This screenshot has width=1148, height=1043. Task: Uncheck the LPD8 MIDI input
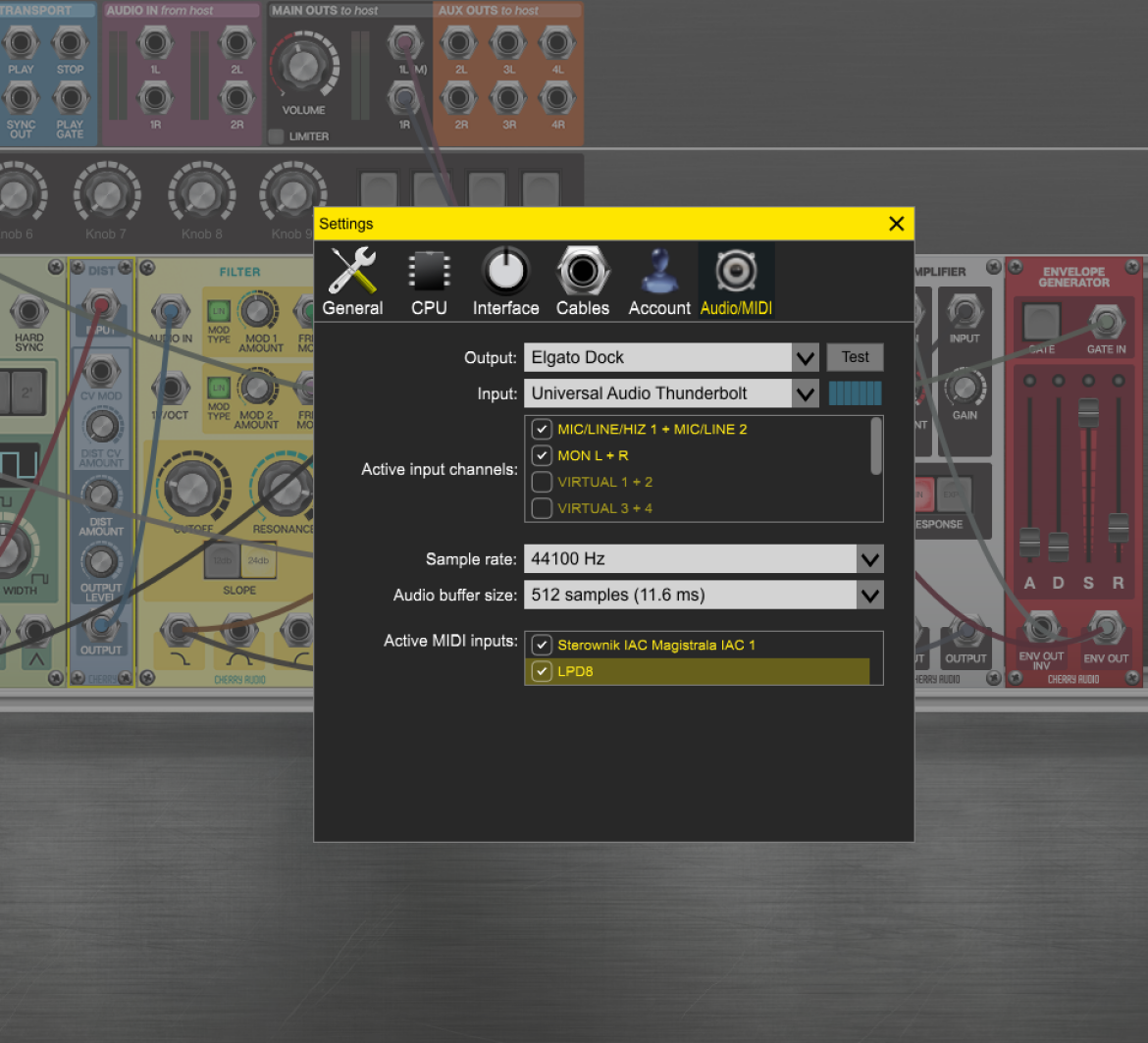542,671
